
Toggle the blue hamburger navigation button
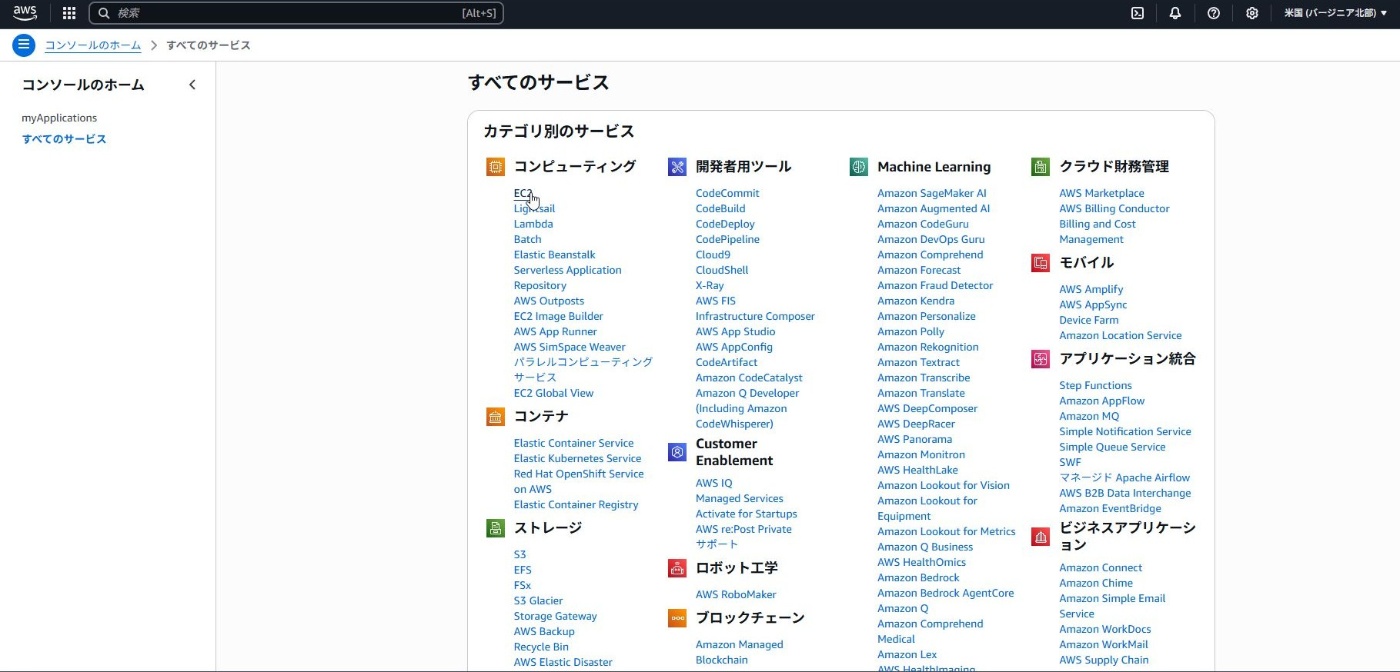[x=24, y=45]
